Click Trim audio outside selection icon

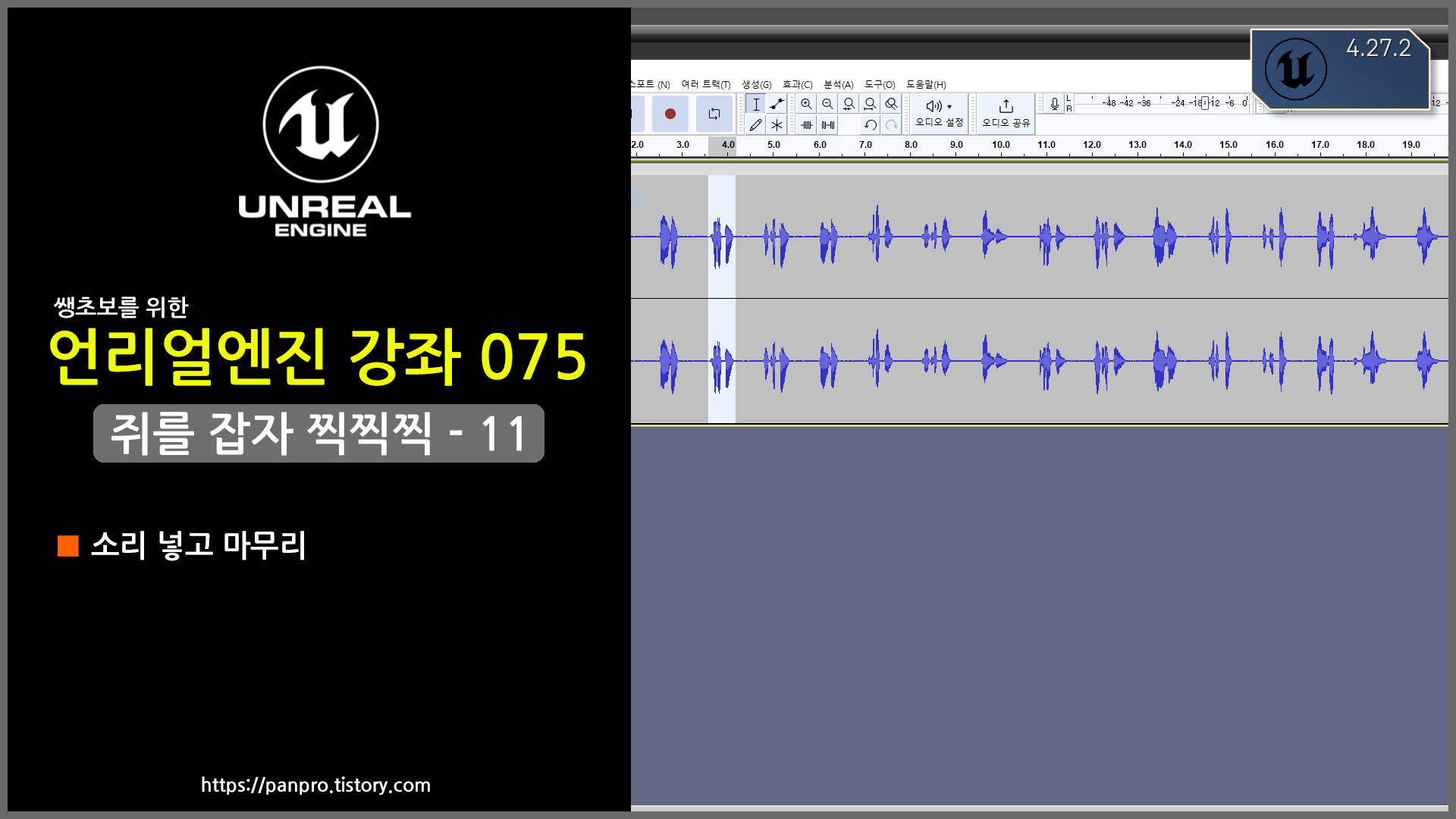click(x=807, y=125)
